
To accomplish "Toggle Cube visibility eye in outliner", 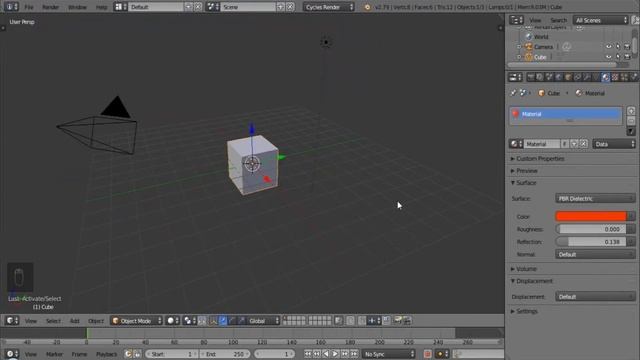I will click(609, 57).
